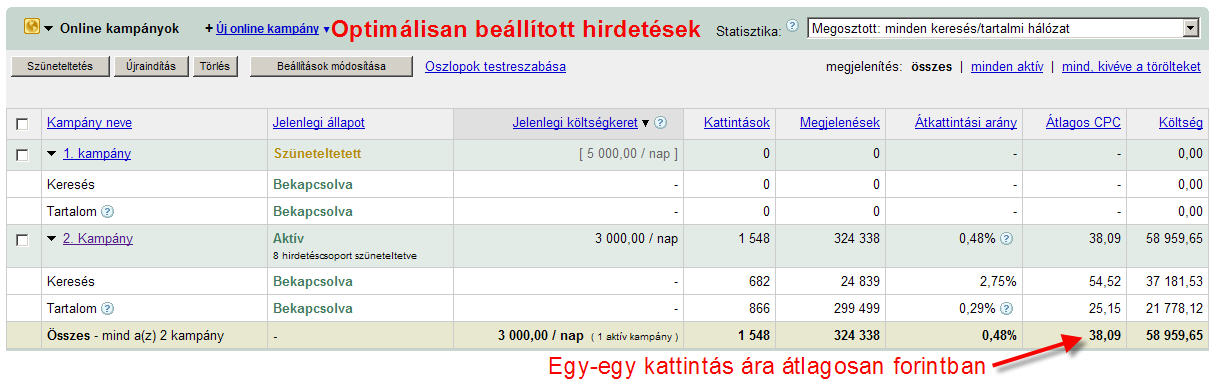
Task: Click the 54,52 average CPC value
Action: (1105, 282)
